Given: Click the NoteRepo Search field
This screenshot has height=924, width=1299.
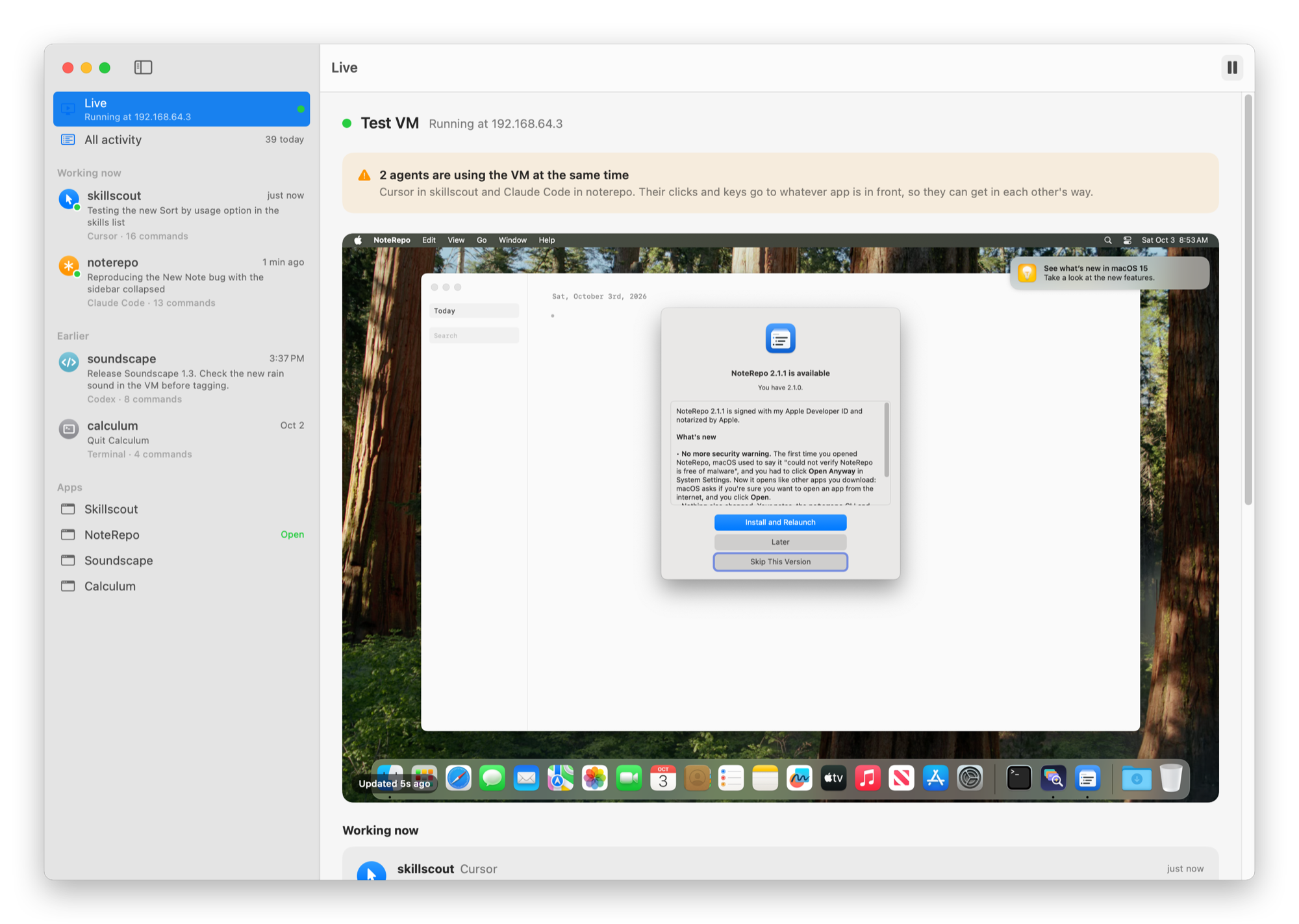Looking at the screenshot, I should (474, 336).
